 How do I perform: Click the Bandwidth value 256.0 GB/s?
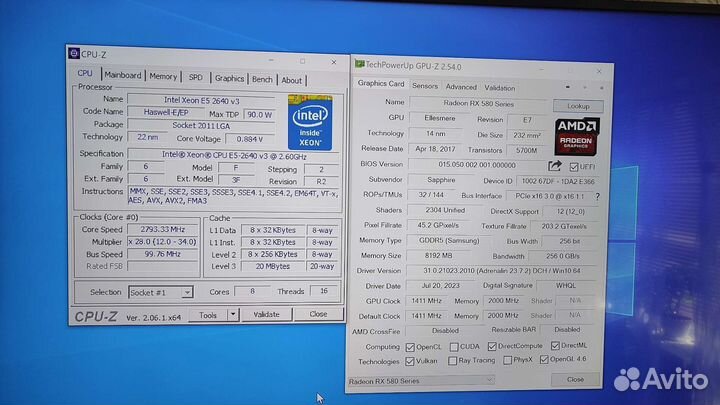point(563,256)
